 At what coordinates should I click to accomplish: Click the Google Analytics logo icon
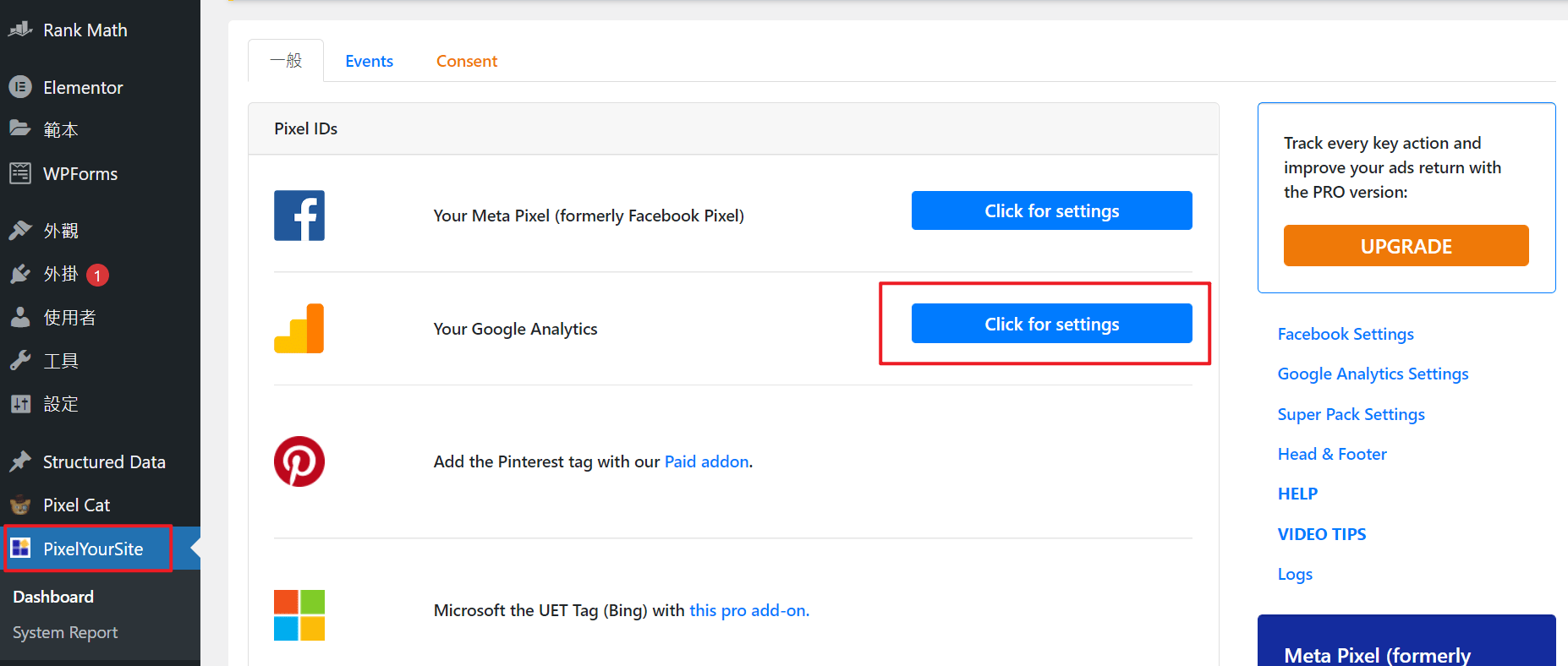point(299,328)
